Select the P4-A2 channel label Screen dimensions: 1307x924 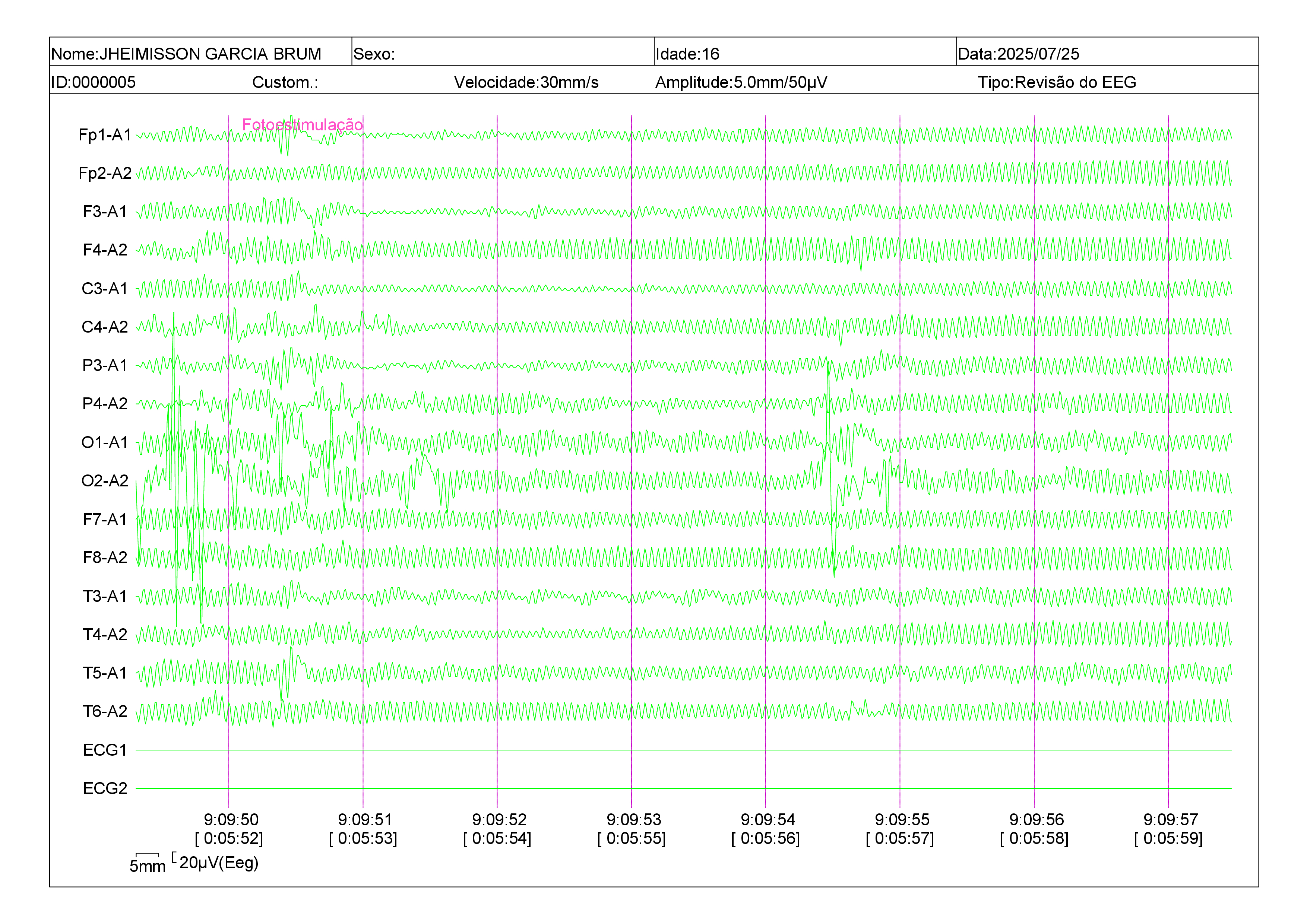click(105, 403)
